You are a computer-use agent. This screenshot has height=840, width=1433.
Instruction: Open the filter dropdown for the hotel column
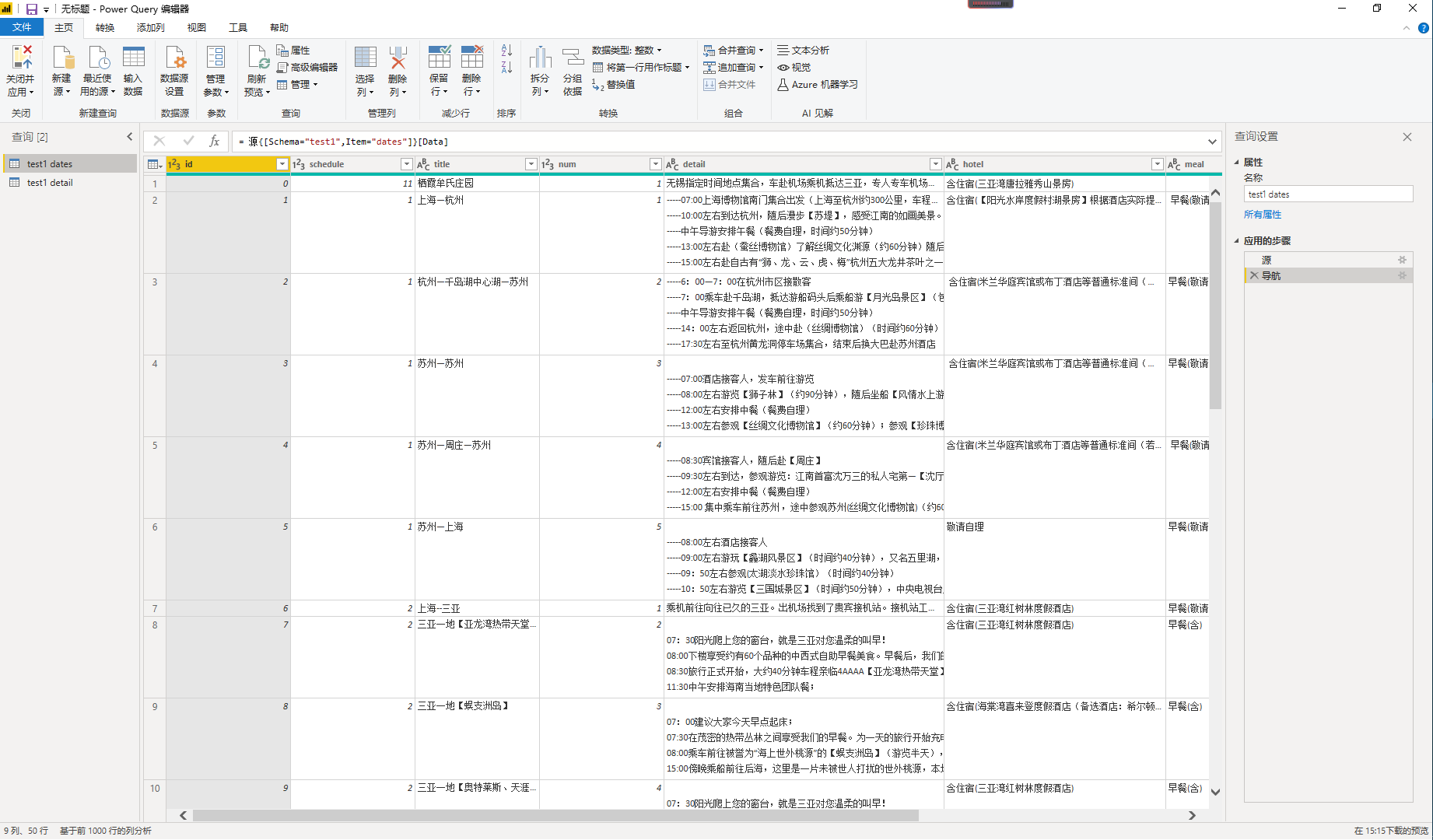click(1157, 164)
